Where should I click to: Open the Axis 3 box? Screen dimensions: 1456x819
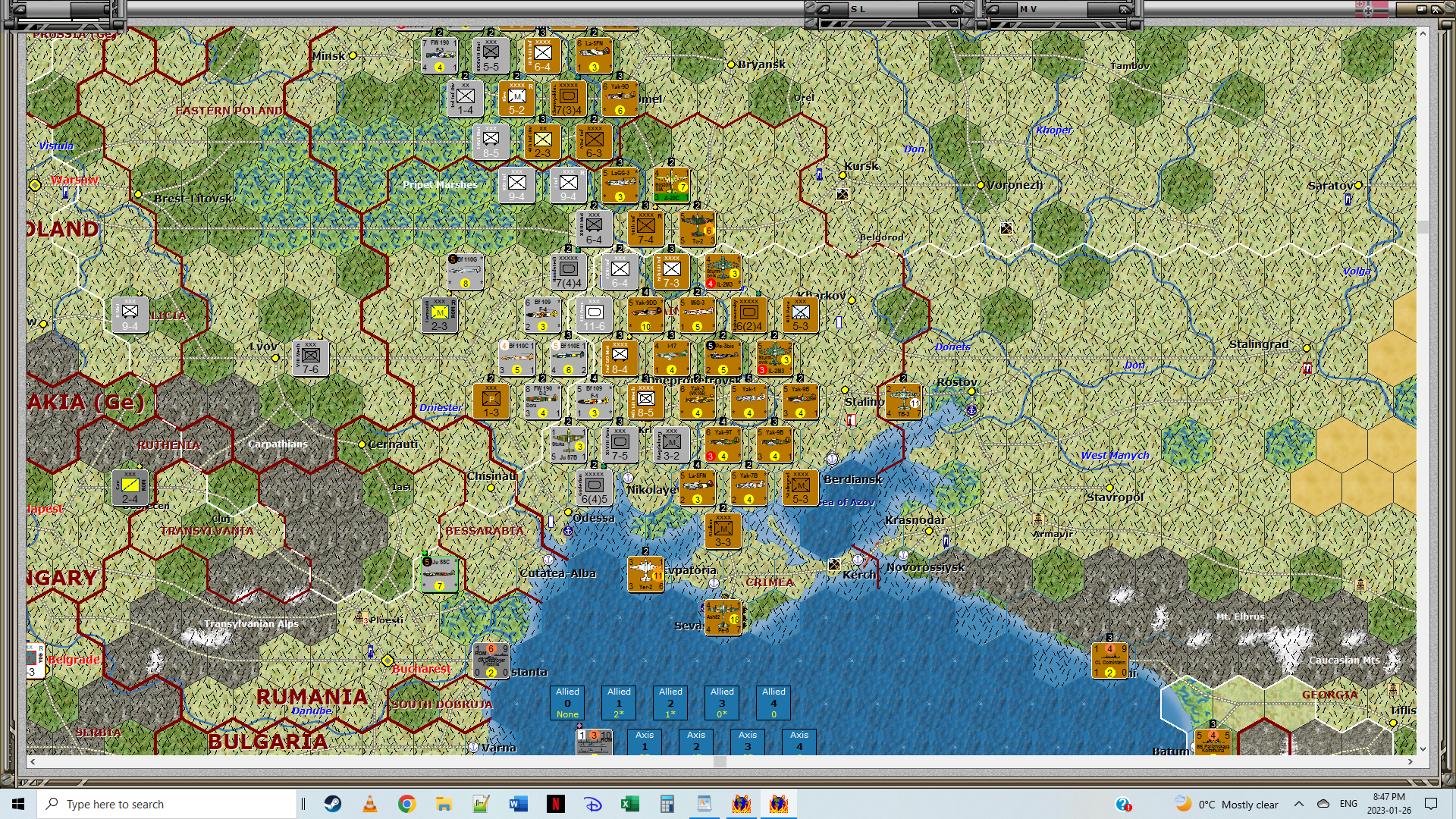click(748, 742)
